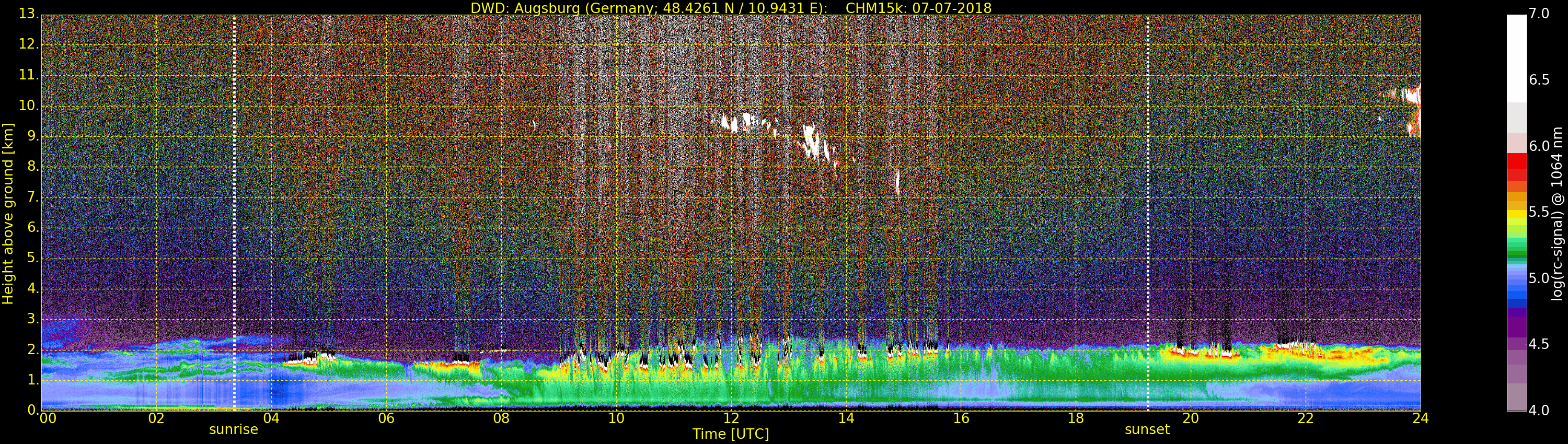Click the 'sunrise' label below the time axis

234,429
